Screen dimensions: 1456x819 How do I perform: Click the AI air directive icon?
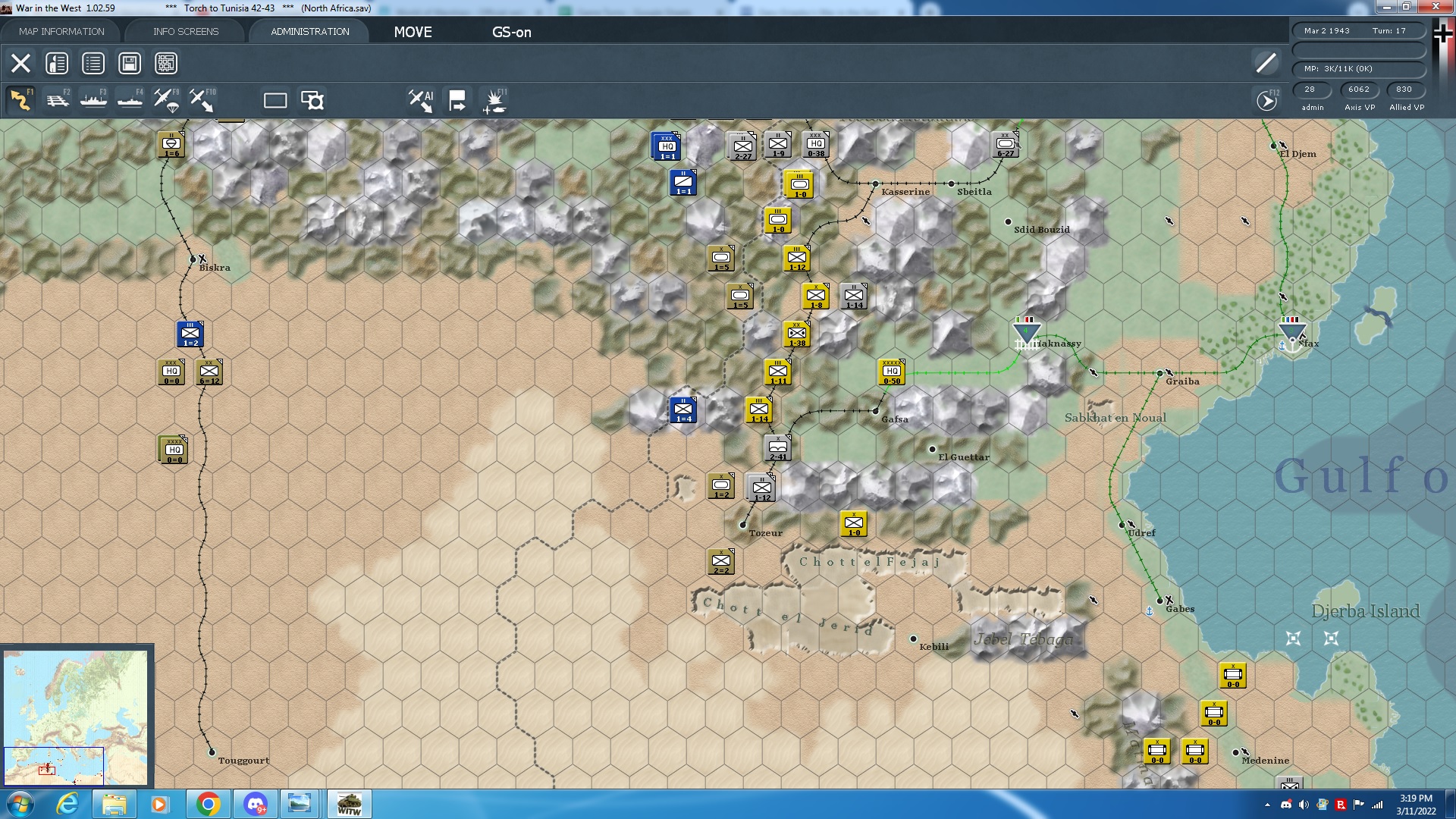pyautogui.click(x=421, y=100)
